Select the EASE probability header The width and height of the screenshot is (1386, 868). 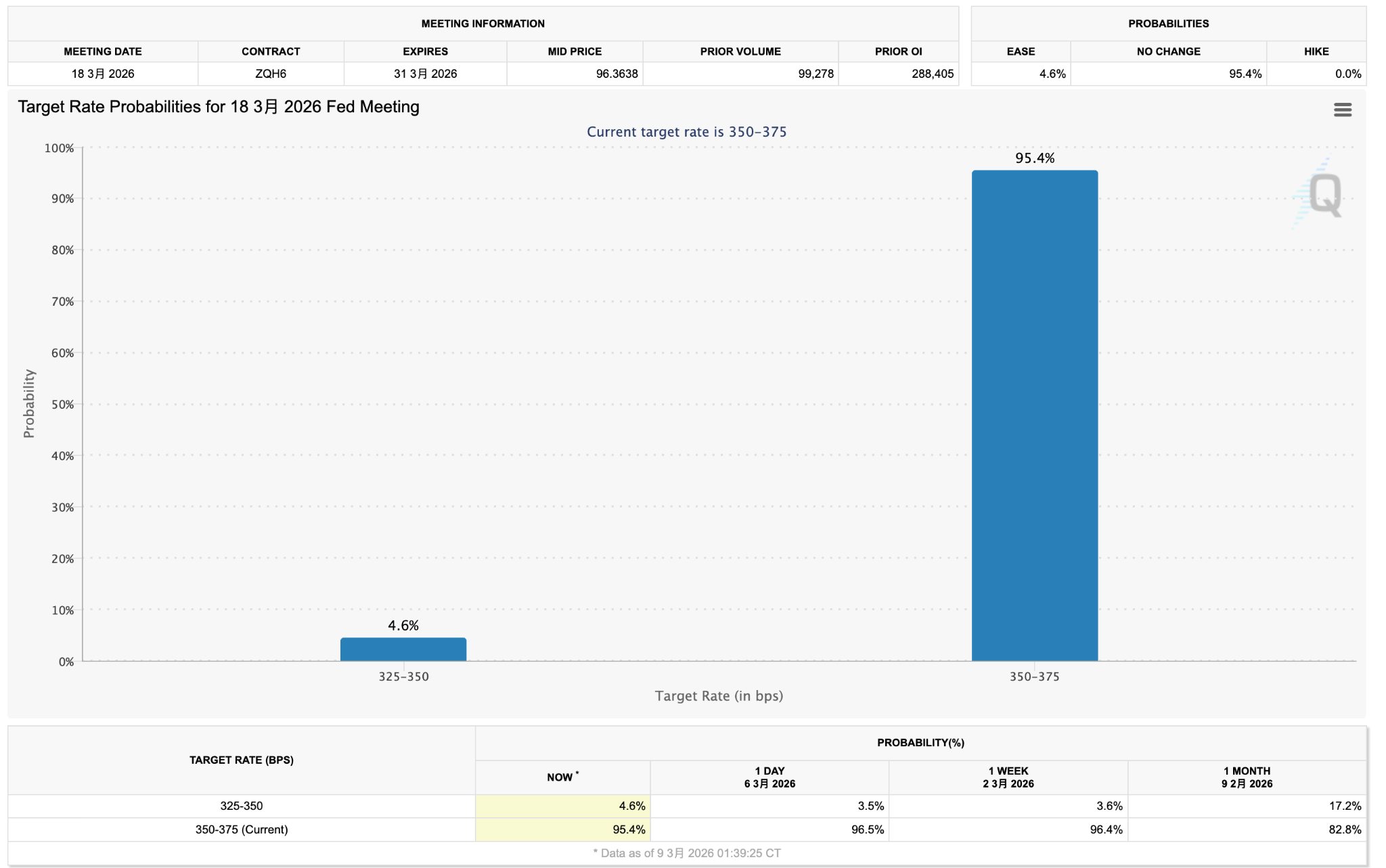click(1020, 51)
